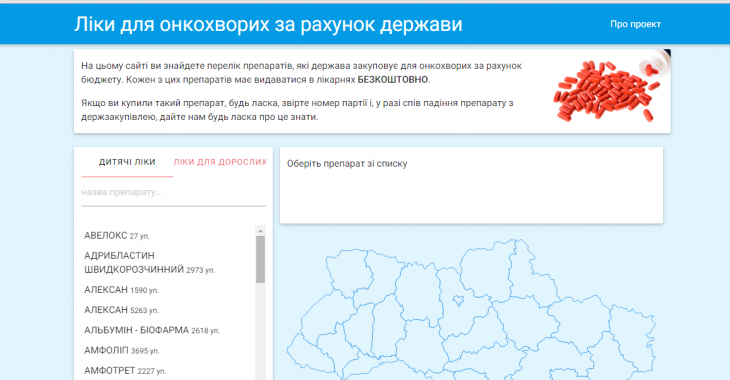The width and height of the screenshot is (730, 380).
Task: Select АВЕЛОКС 27 уп. from the list
Action: click(117, 236)
